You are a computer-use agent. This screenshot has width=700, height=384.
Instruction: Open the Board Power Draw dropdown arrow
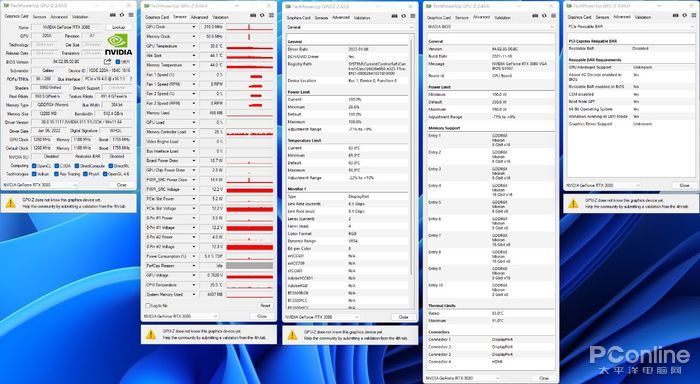194,161
